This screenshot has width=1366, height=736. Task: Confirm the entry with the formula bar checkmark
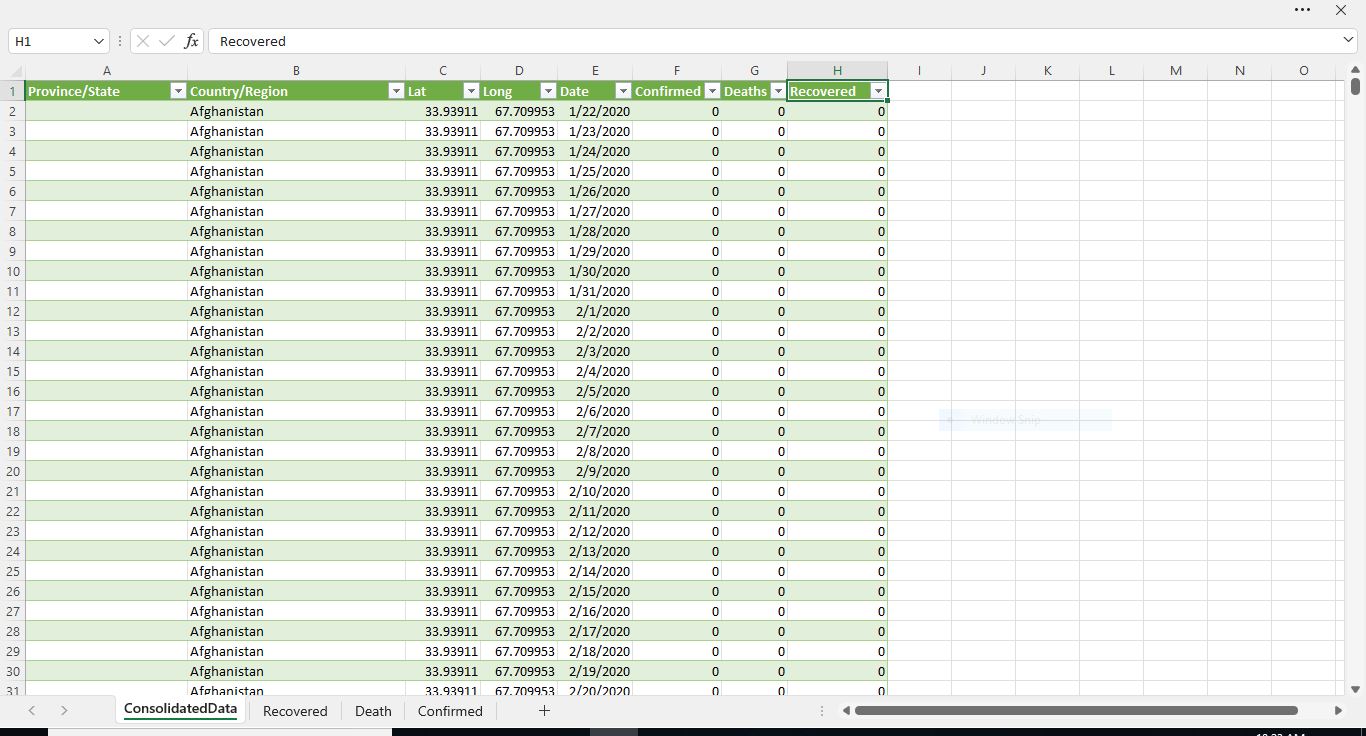166,41
